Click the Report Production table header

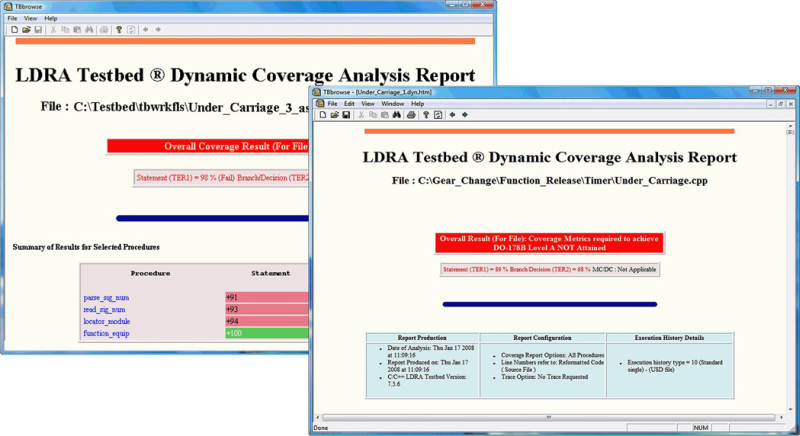coord(422,338)
